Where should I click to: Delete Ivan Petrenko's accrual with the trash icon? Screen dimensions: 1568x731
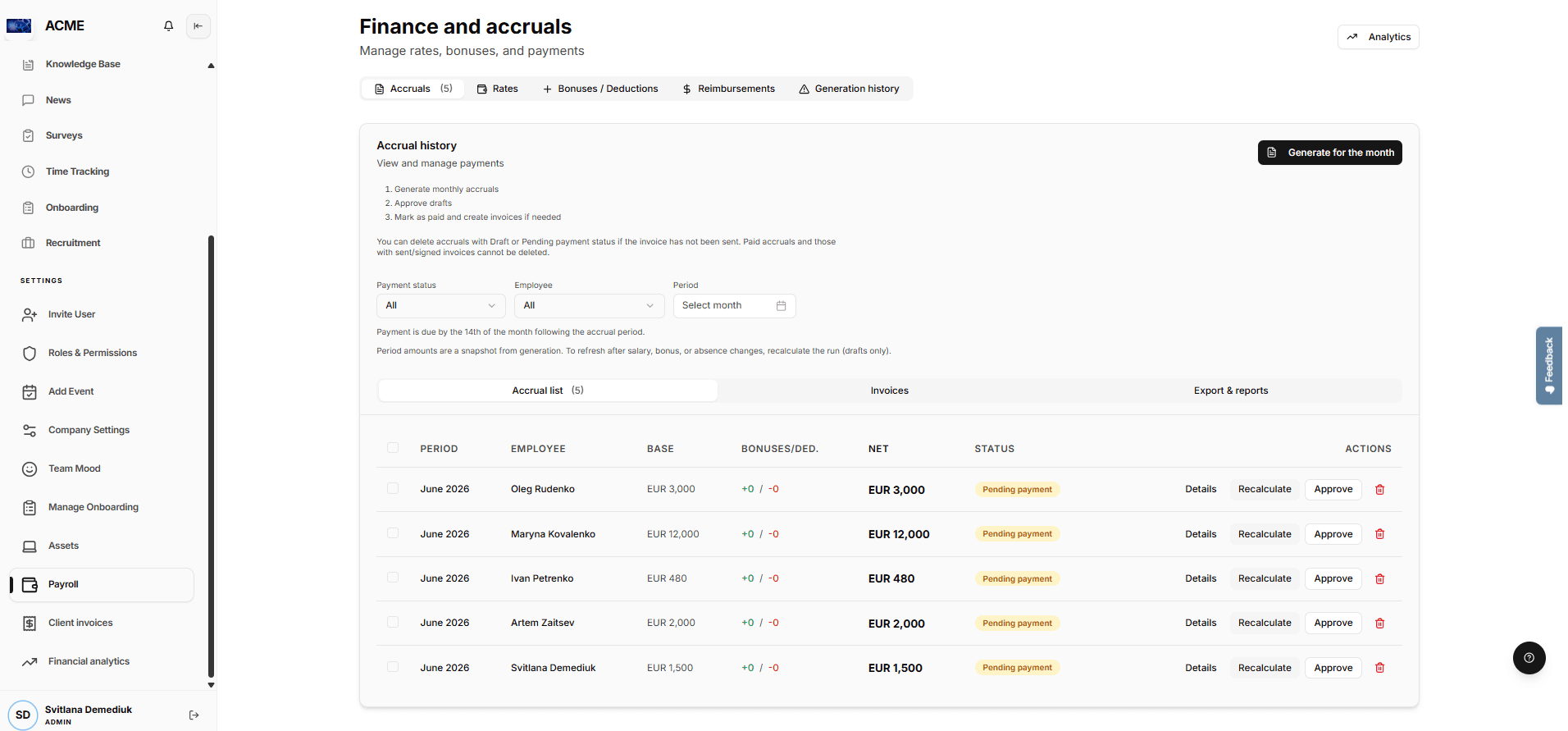pos(1379,578)
